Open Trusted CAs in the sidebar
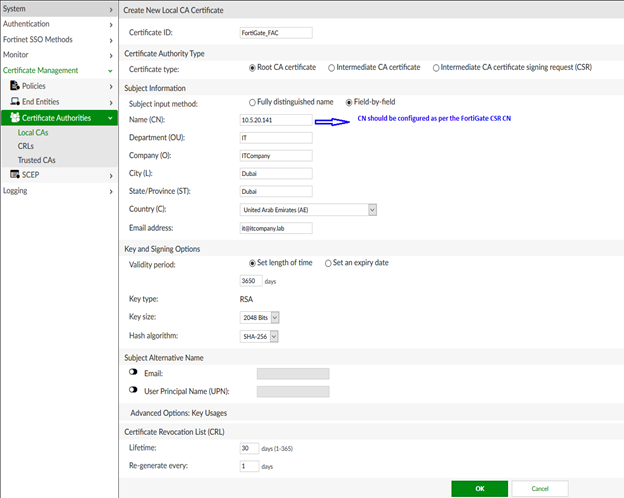Image resolution: width=624 pixels, height=498 pixels. coord(37,160)
